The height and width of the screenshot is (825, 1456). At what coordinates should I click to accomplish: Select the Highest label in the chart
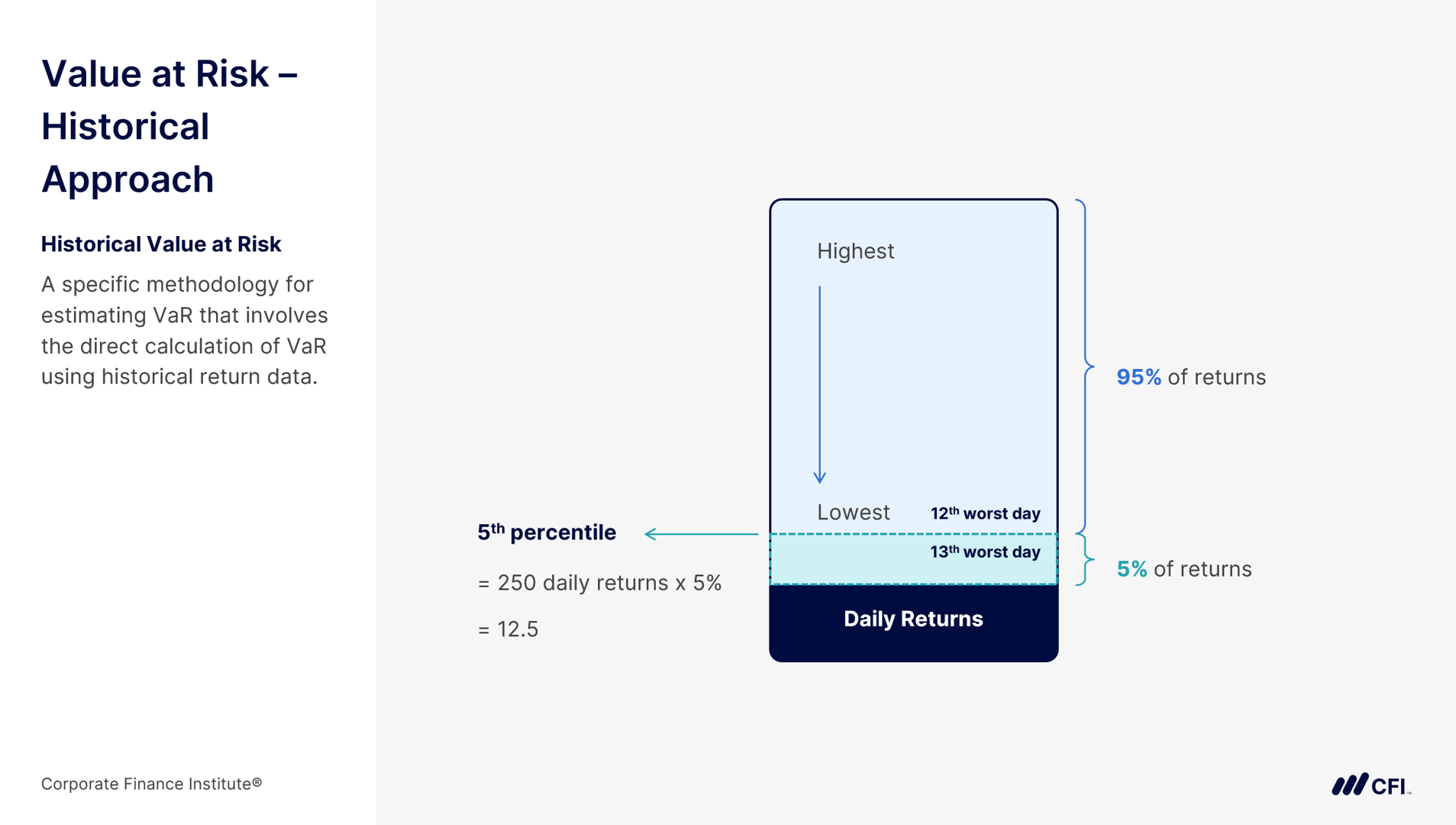point(855,251)
